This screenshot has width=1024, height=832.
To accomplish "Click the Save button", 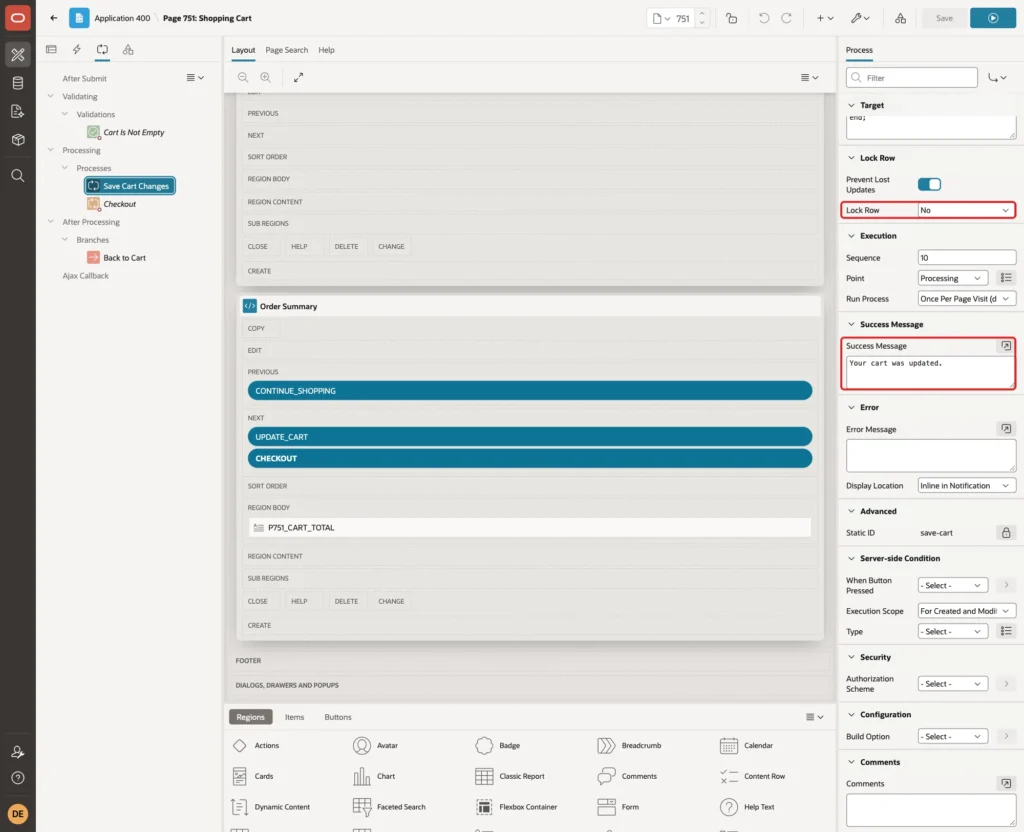I will click(944, 18).
